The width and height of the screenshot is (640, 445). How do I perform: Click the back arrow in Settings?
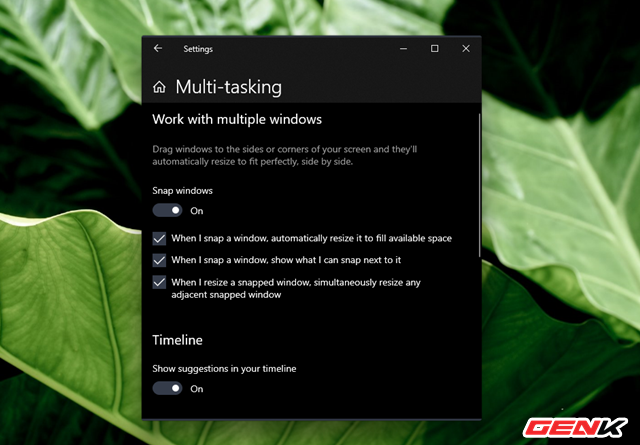click(158, 48)
